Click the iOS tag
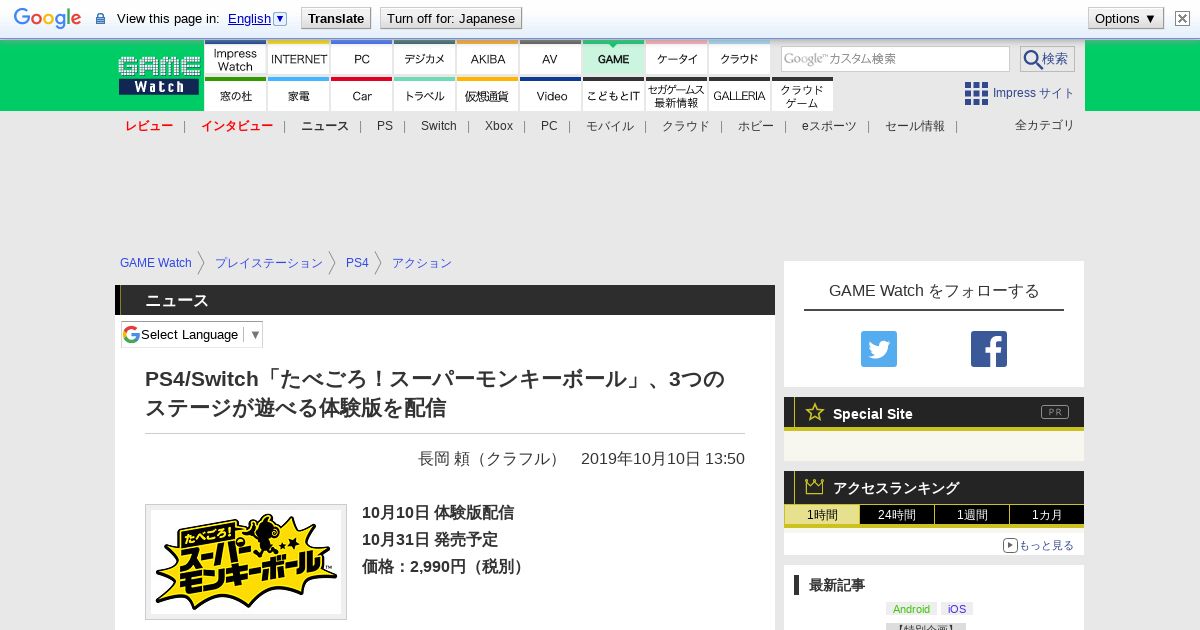The width and height of the screenshot is (1200, 630). [957, 609]
